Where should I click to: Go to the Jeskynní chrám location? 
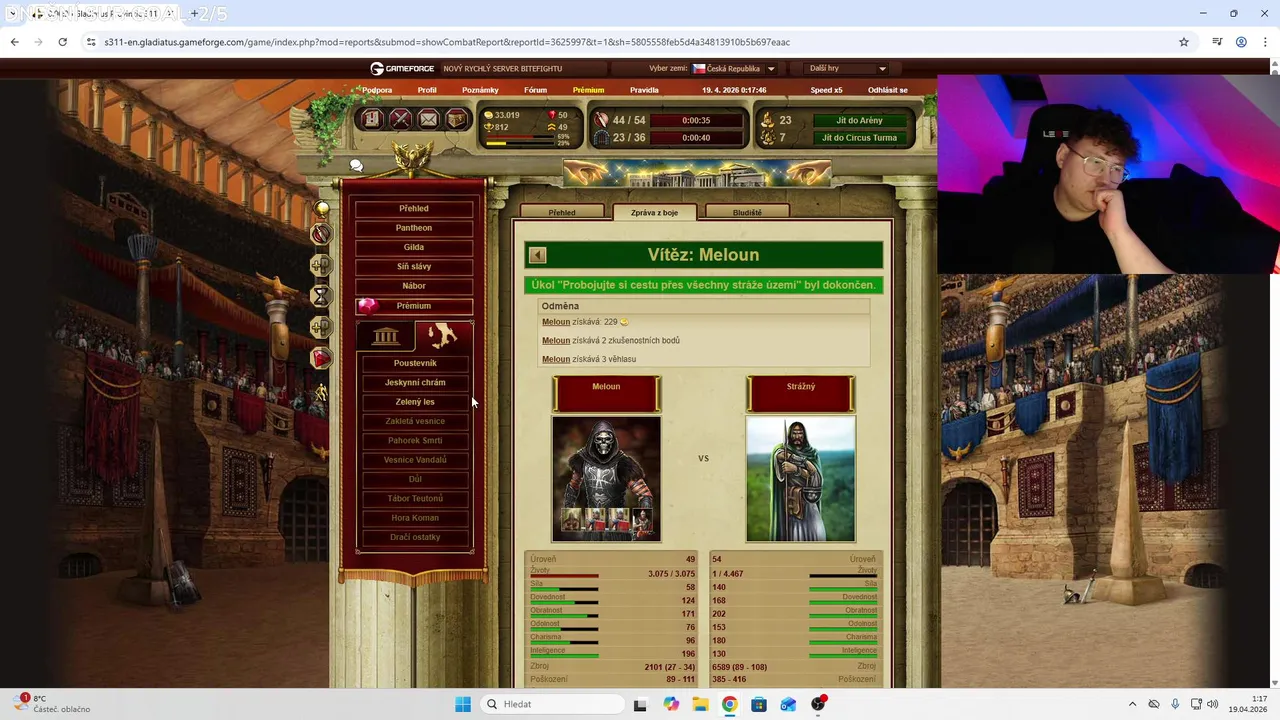coord(415,382)
